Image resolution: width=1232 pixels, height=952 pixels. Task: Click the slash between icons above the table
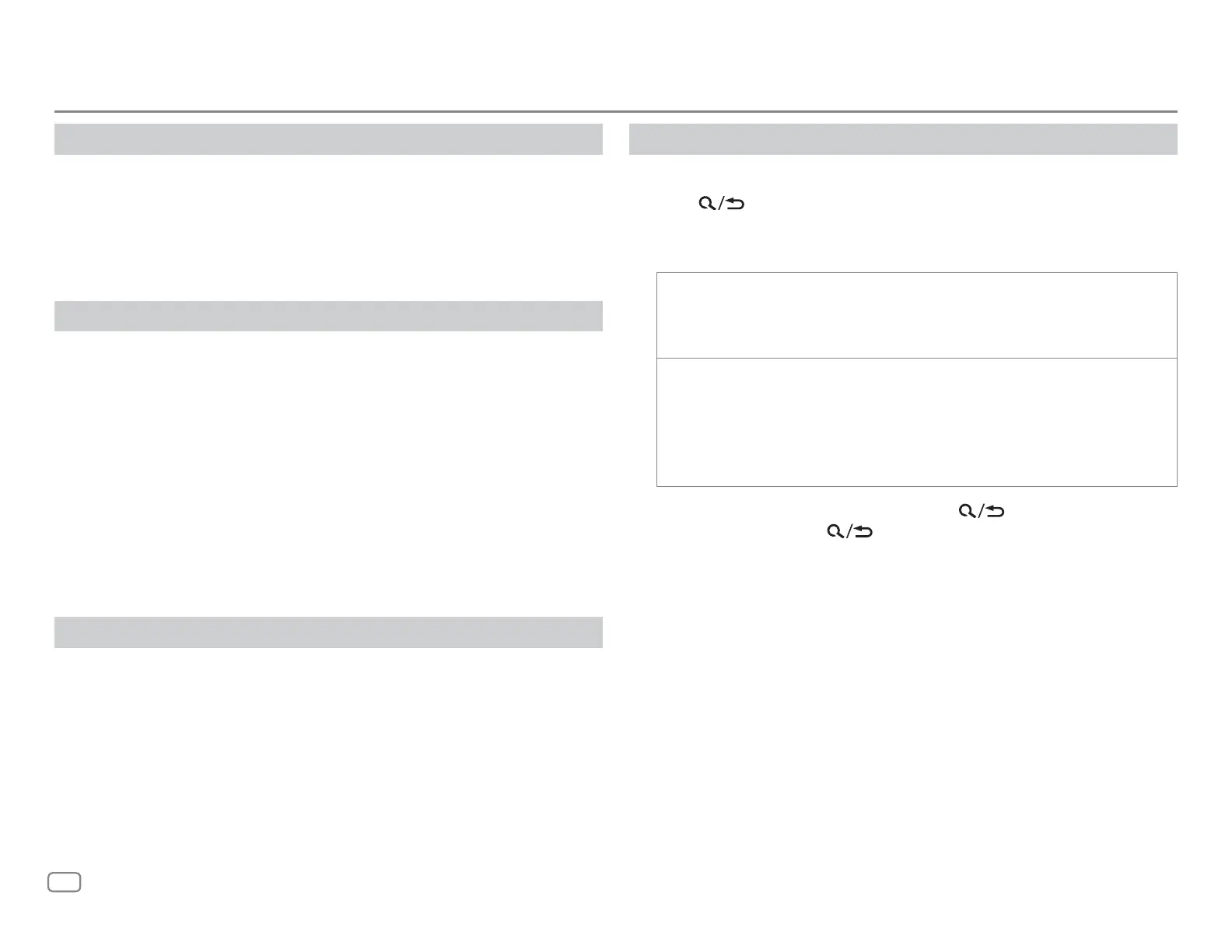click(720, 204)
